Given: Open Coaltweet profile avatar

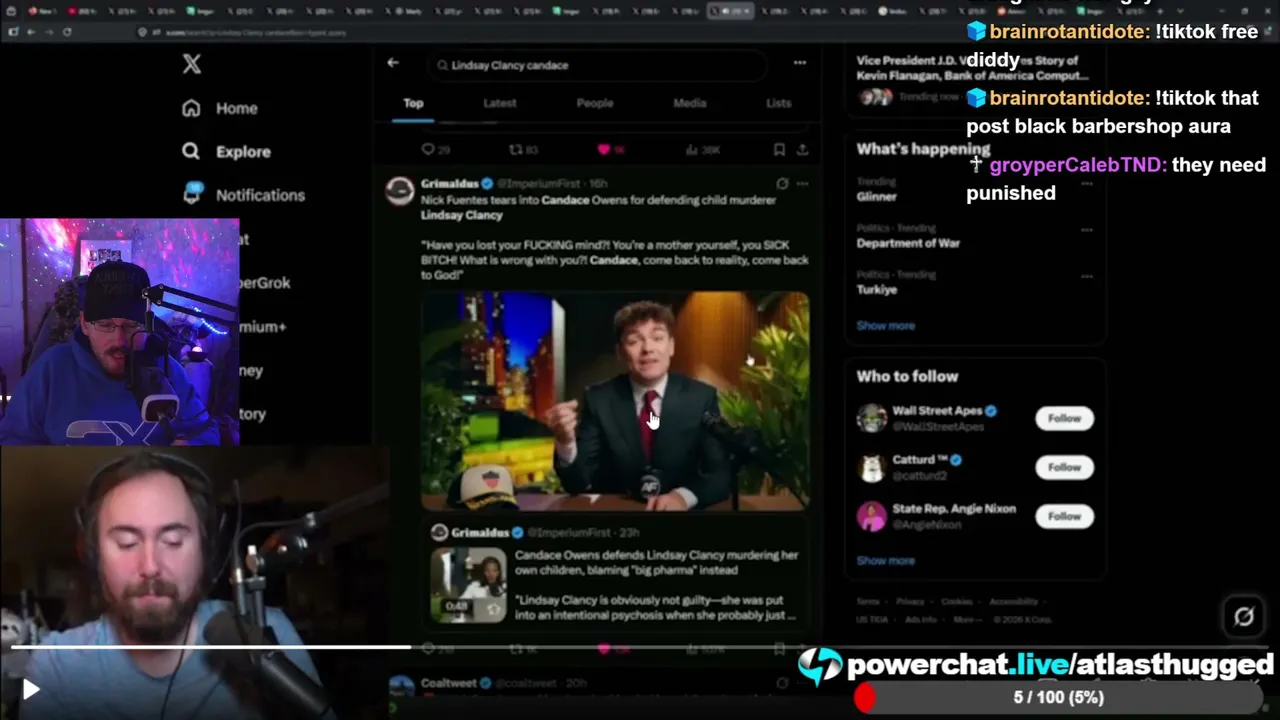Looking at the screenshot, I should (400, 688).
